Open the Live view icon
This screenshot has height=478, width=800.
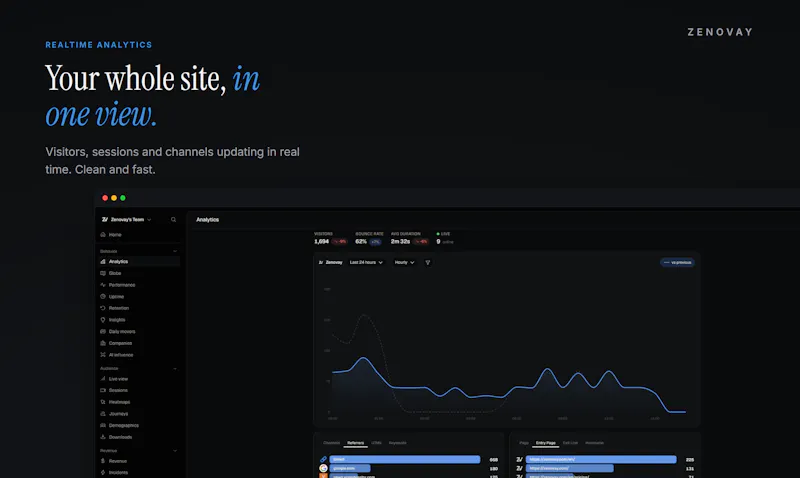[x=103, y=379]
